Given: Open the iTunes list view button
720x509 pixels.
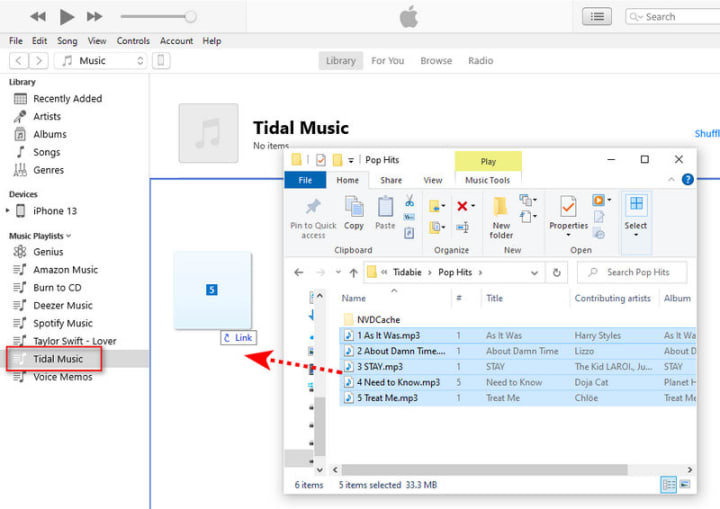Looking at the screenshot, I should (x=597, y=17).
